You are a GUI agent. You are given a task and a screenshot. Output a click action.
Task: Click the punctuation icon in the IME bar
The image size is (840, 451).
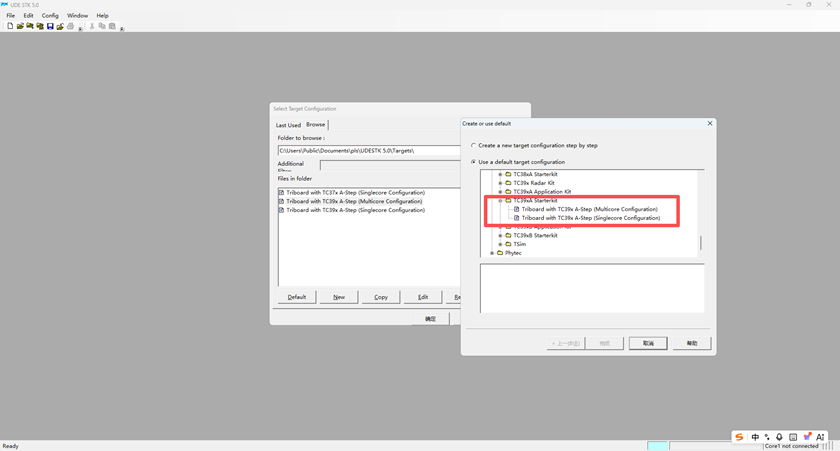[767, 437]
